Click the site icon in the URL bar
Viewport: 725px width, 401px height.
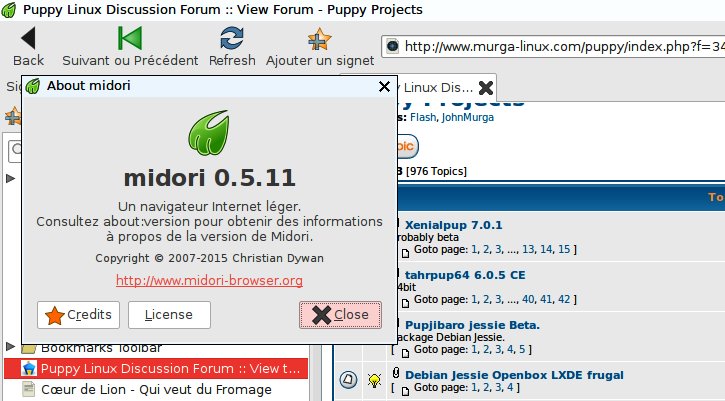point(393,46)
